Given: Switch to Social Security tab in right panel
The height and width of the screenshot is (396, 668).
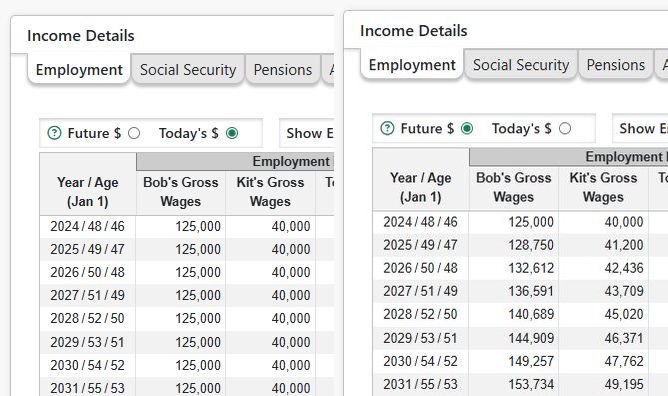Looking at the screenshot, I should click(x=521, y=65).
